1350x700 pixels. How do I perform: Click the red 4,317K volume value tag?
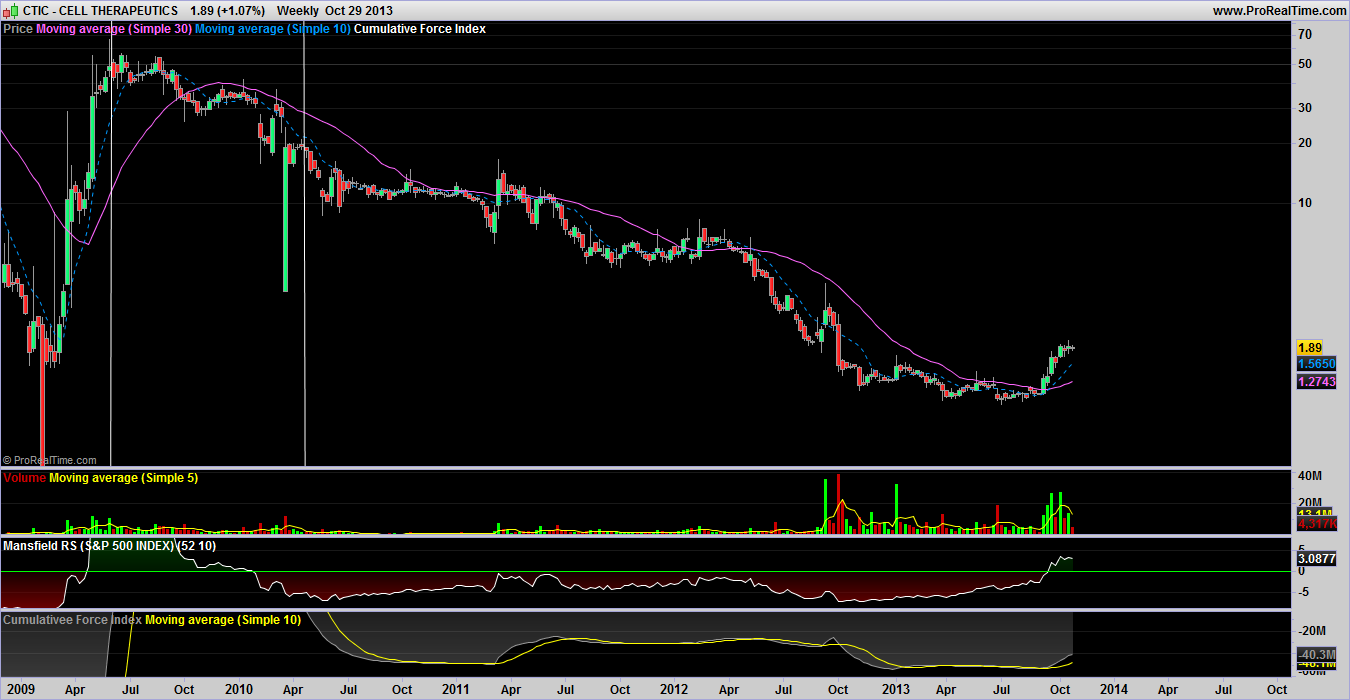pyautogui.click(x=1316, y=524)
